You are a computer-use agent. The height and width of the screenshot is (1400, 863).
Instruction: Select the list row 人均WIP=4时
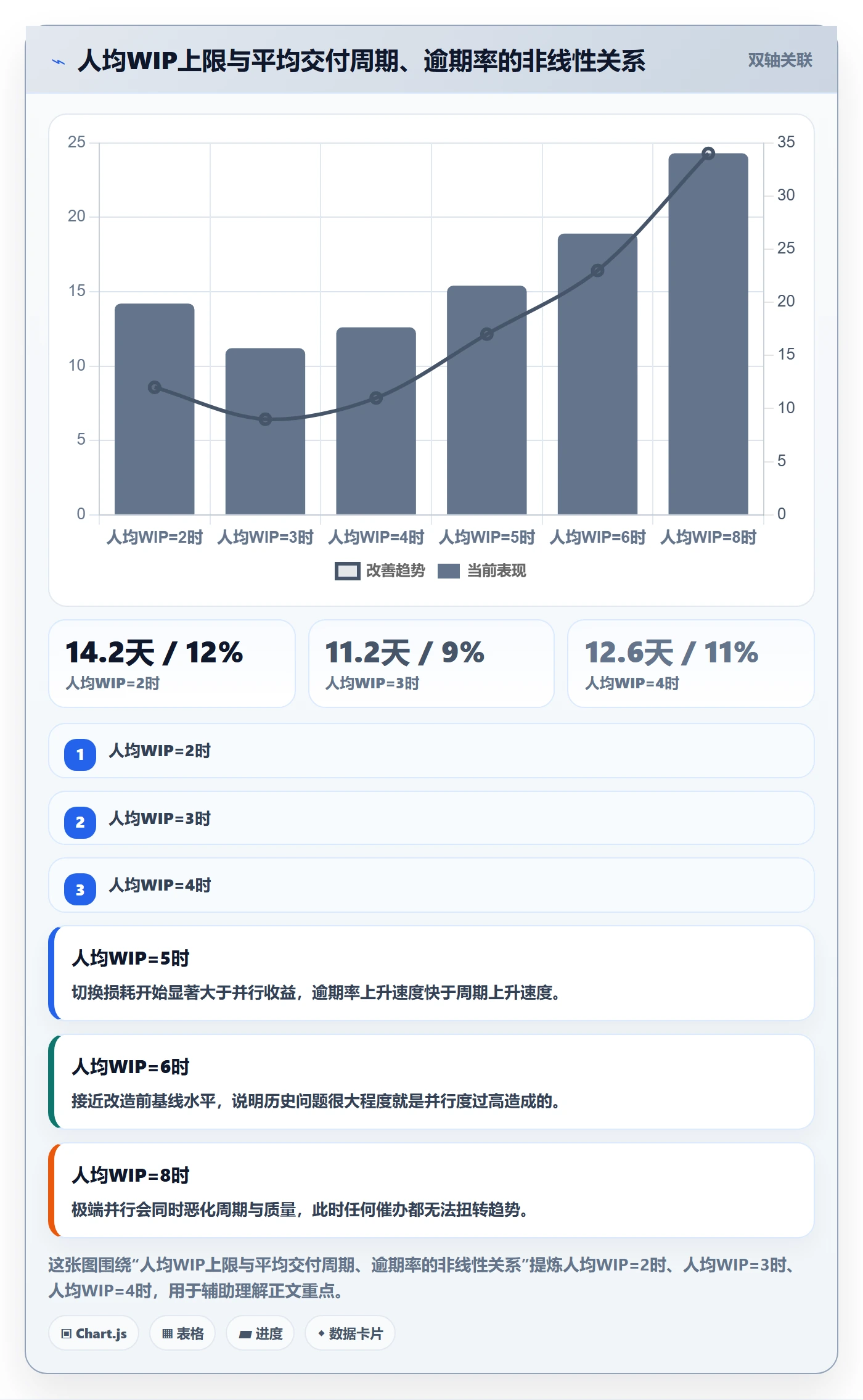pos(431,885)
